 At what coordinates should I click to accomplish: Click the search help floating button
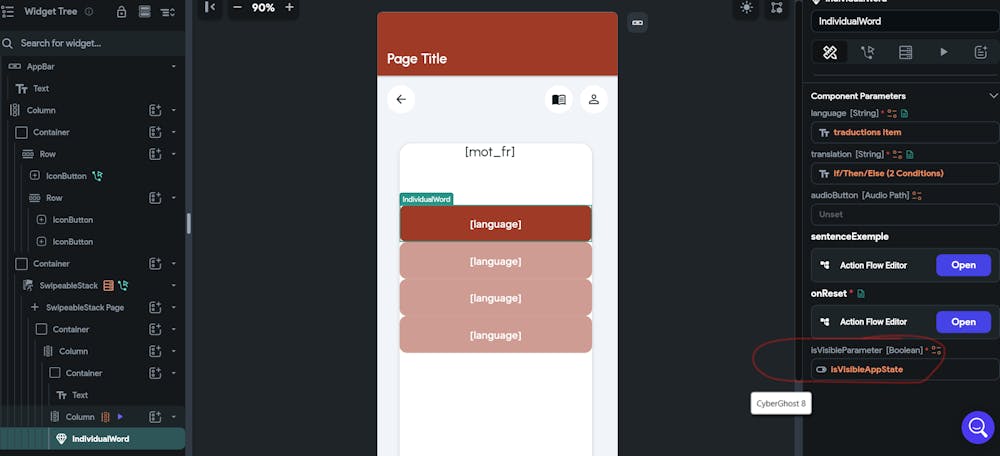(977, 427)
